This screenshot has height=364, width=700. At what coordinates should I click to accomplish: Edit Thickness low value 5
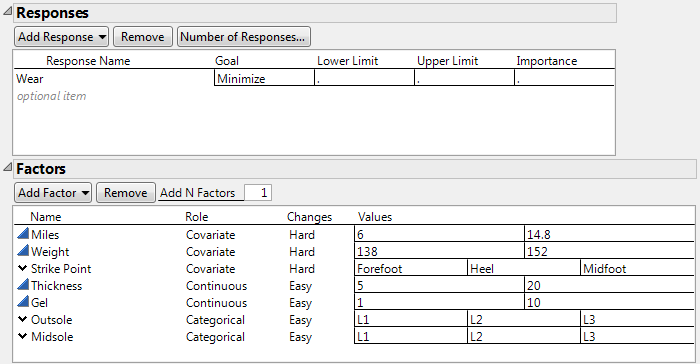pyautogui.click(x=439, y=285)
